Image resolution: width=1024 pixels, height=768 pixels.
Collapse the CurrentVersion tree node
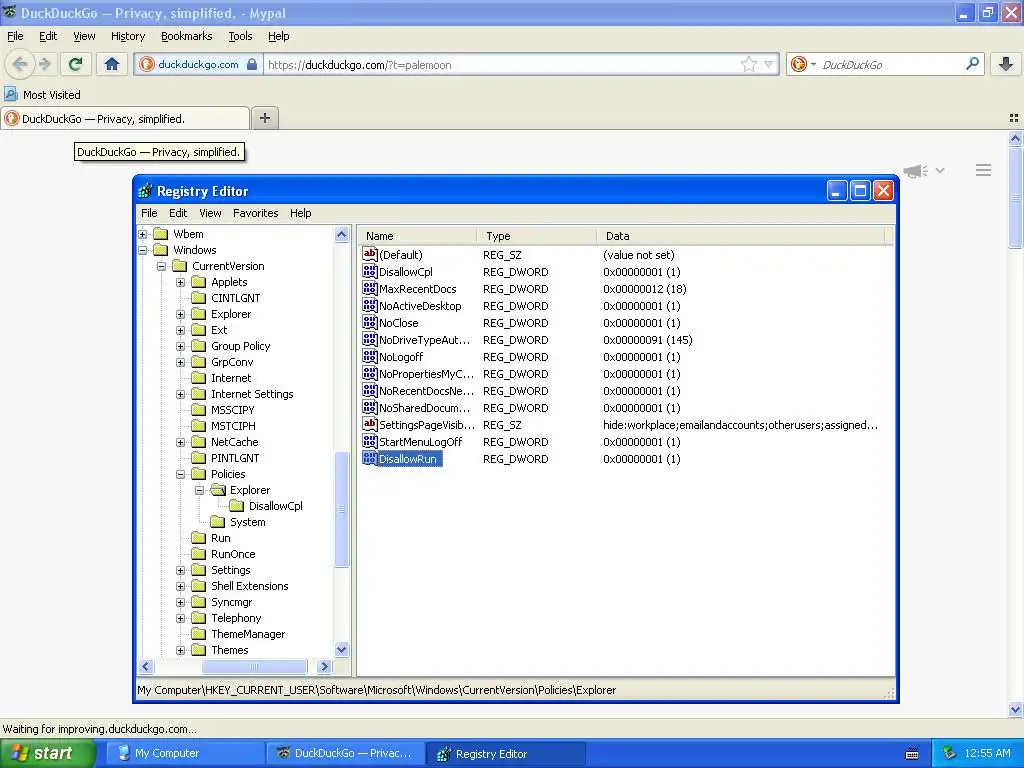pos(161,266)
